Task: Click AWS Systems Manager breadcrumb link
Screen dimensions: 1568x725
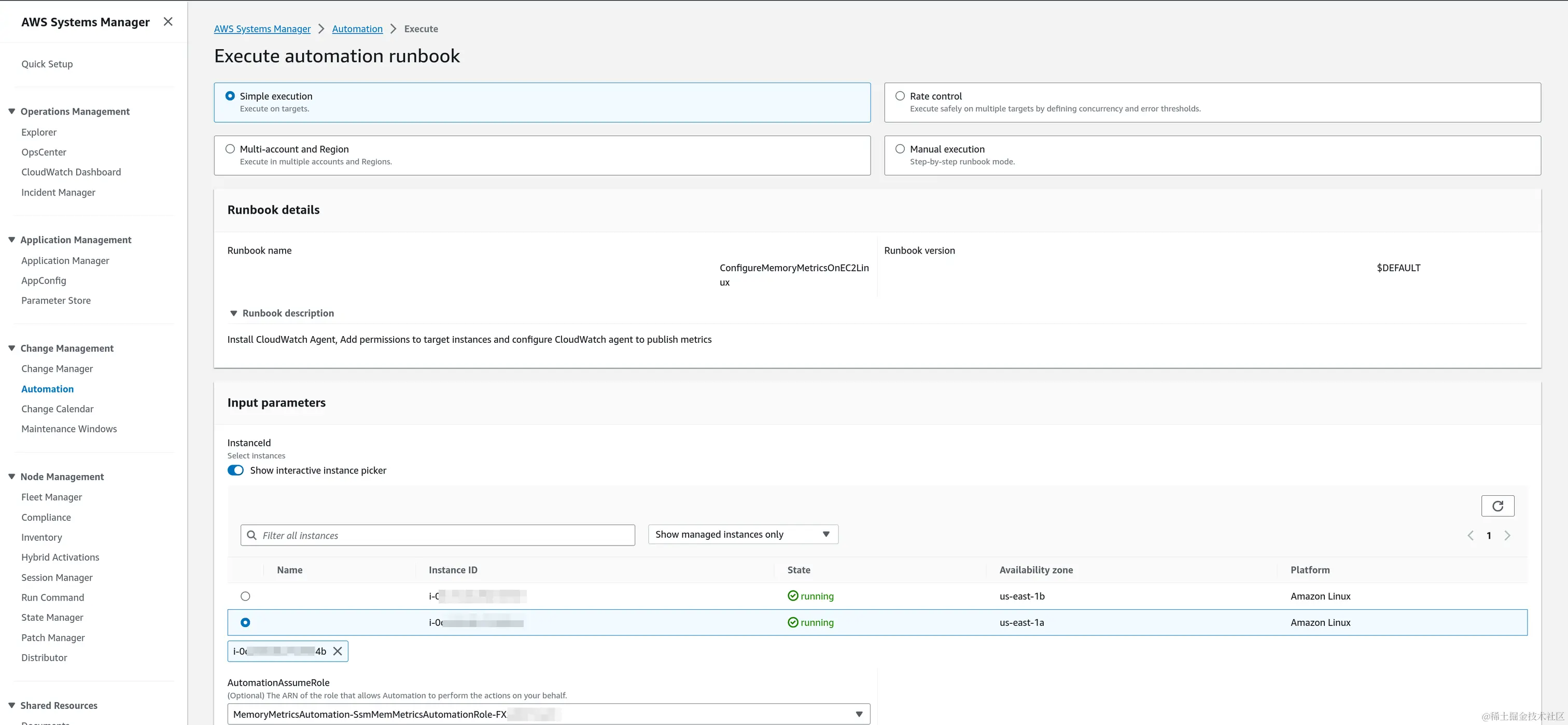Action: [262, 29]
